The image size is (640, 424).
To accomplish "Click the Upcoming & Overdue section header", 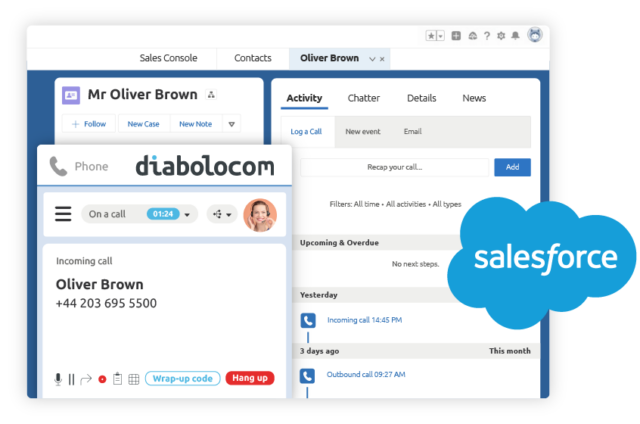I will [339, 242].
